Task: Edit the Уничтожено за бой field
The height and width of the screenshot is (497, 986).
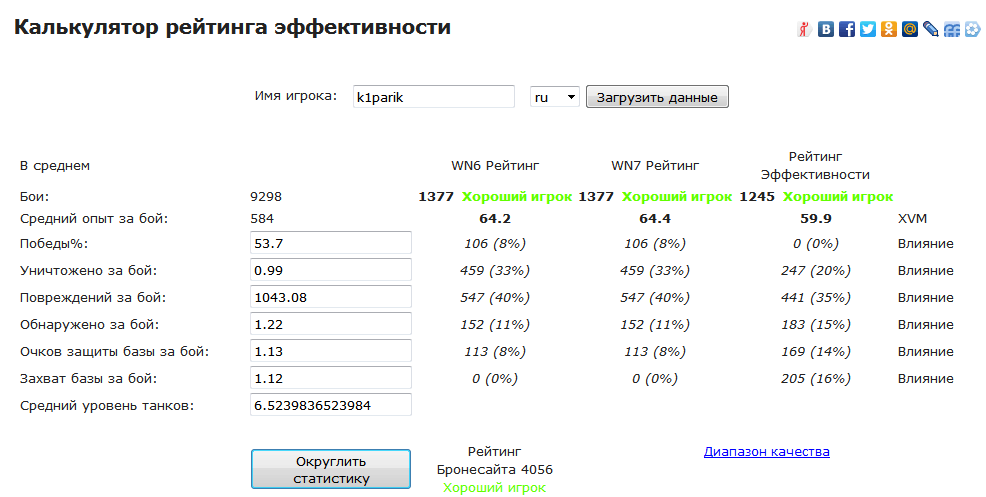Action: (x=331, y=270)
